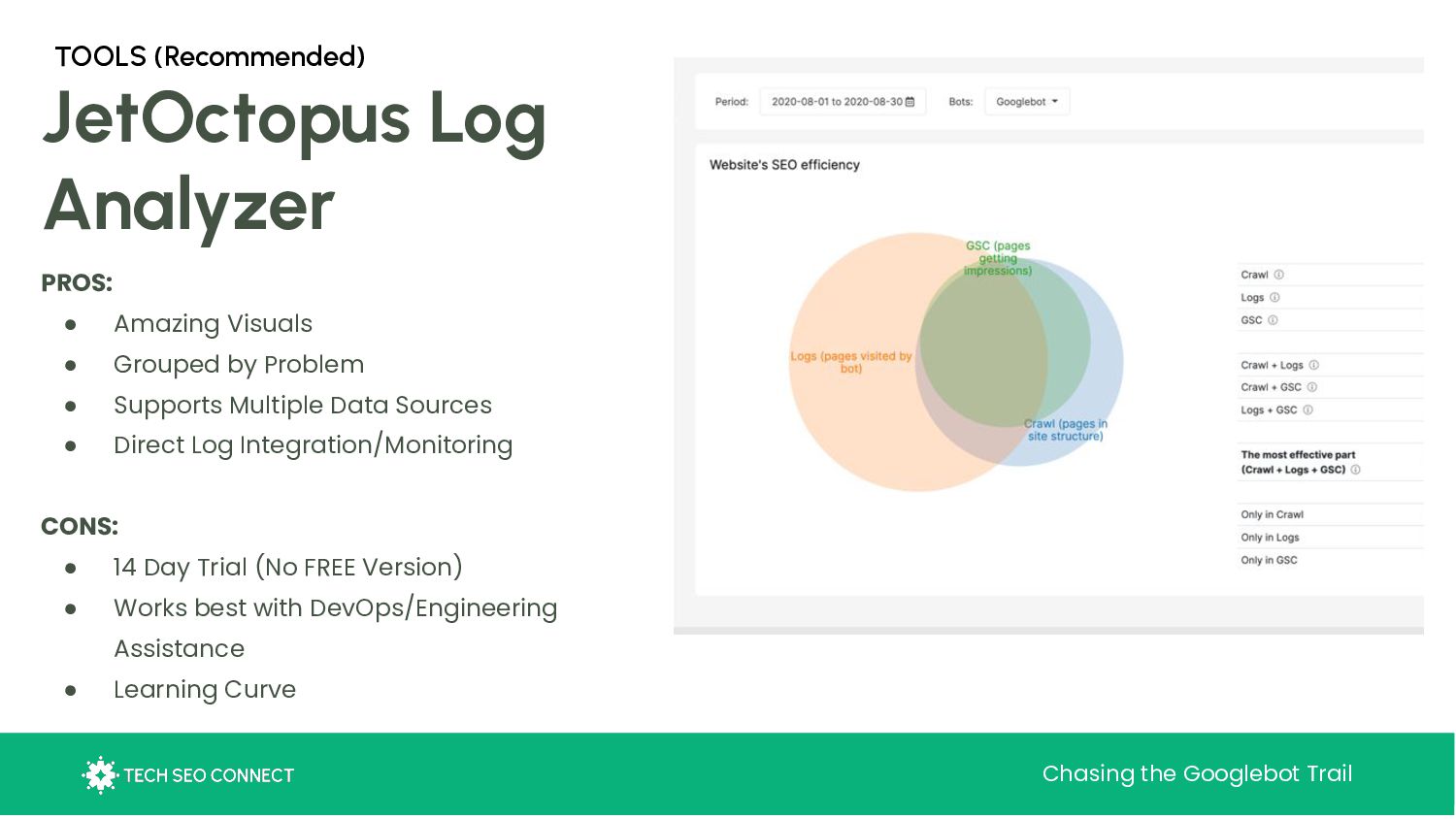This screenshot has height=819, width=1456.
Task: Select the Crawl row in legend
Action: point(1330,275)
